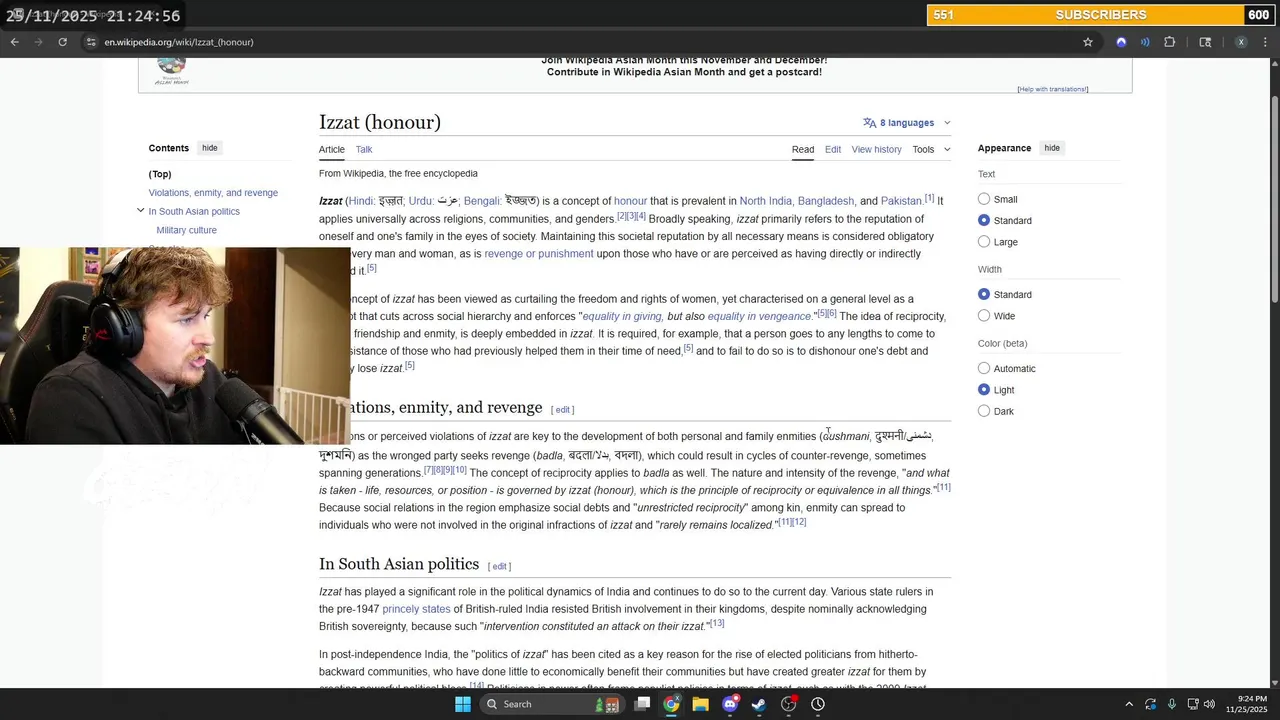The width and height of the screenshot is (1280, 720).
Task: Open the North India link
Action: (x=765, y=201)
